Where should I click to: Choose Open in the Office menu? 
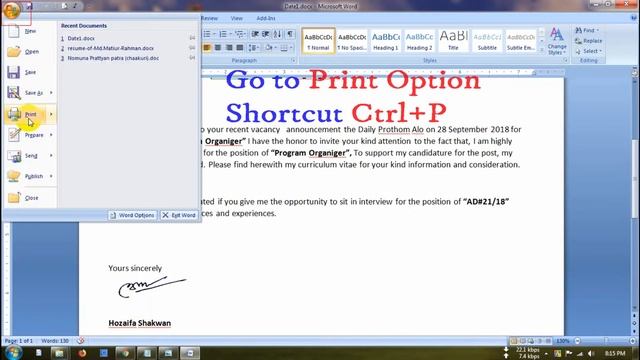[x=29, y=51]
